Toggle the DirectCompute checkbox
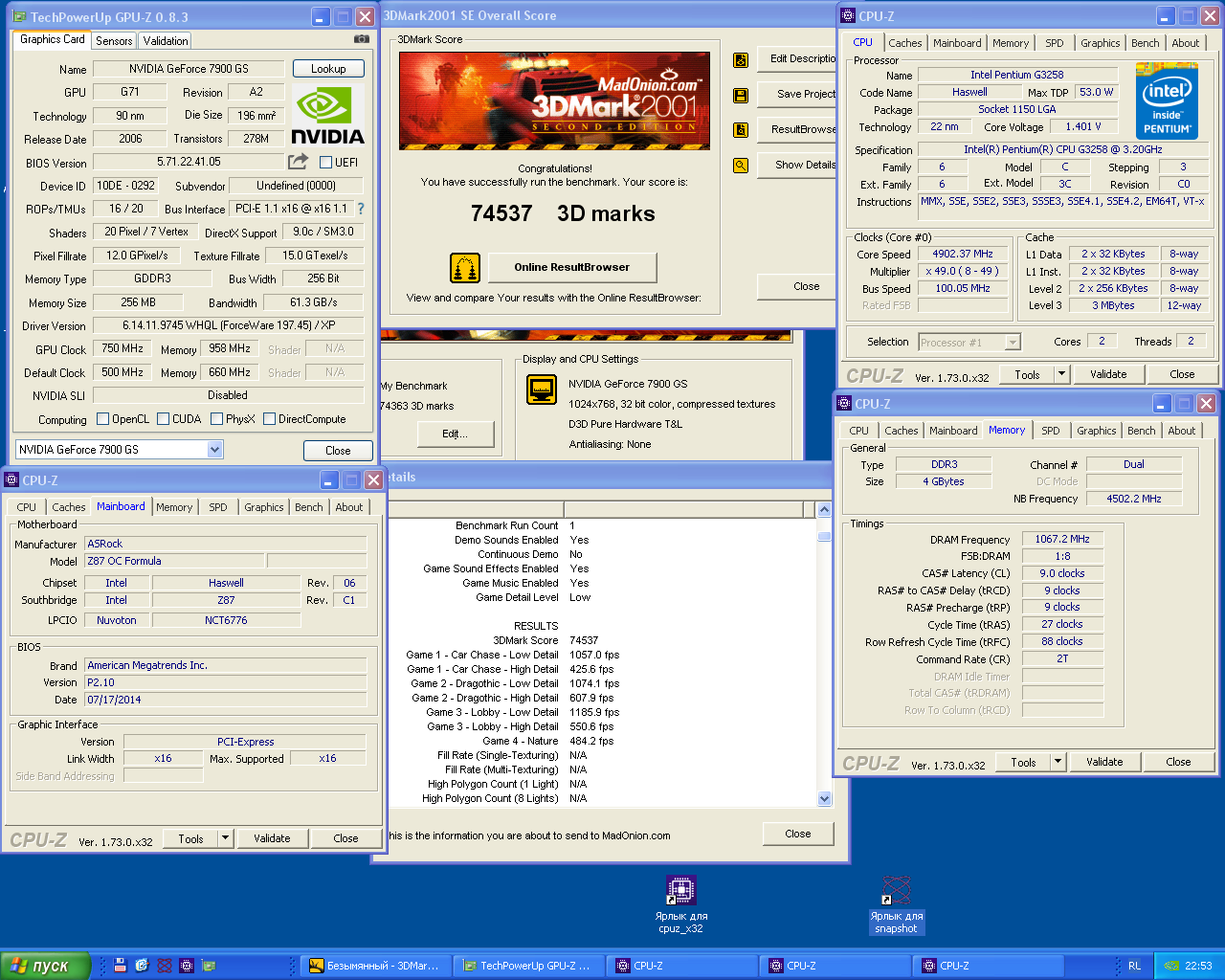Screen dimensions: 1225x980 [270, 419]
